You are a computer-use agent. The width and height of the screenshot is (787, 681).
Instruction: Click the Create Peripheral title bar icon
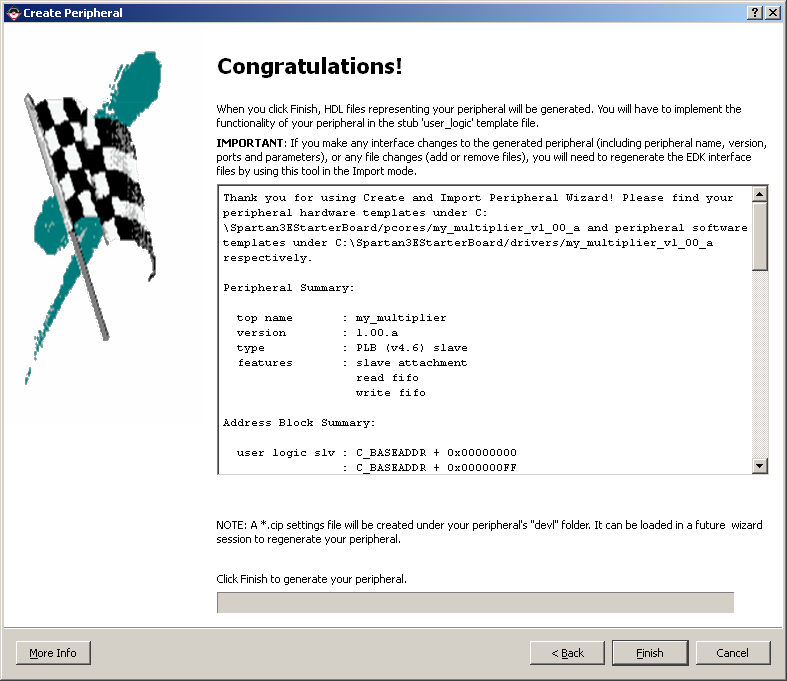click(12, 12)
